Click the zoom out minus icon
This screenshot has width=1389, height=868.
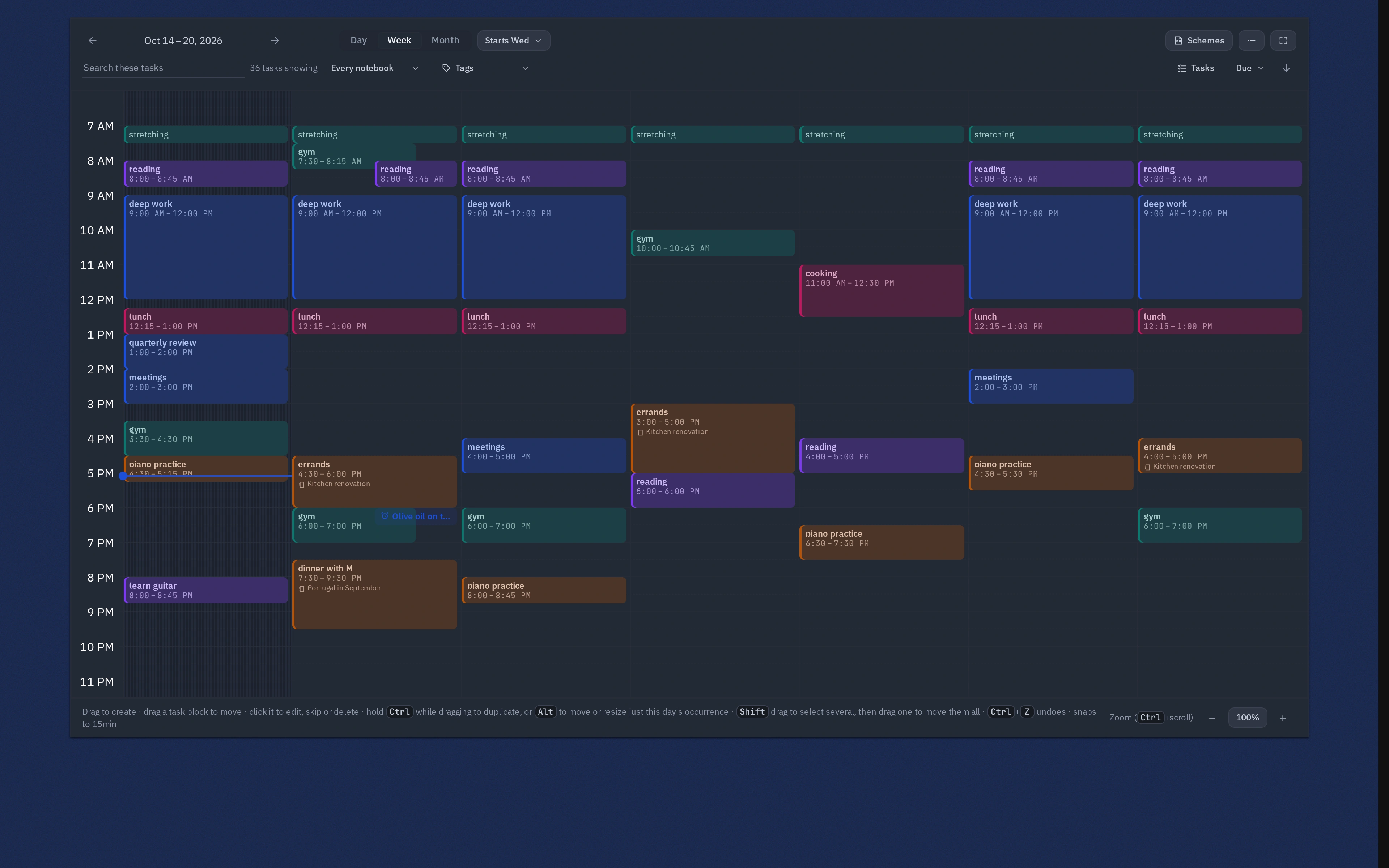(x=1212, y=718)
